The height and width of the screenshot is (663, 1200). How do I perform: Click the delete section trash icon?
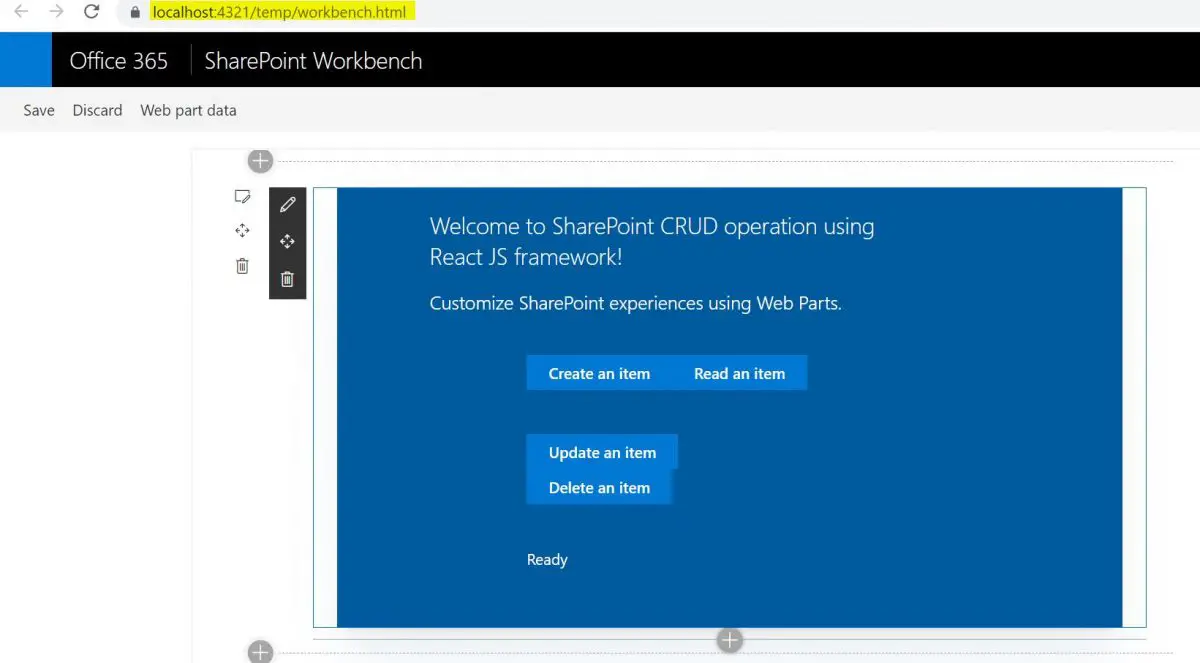242,265
